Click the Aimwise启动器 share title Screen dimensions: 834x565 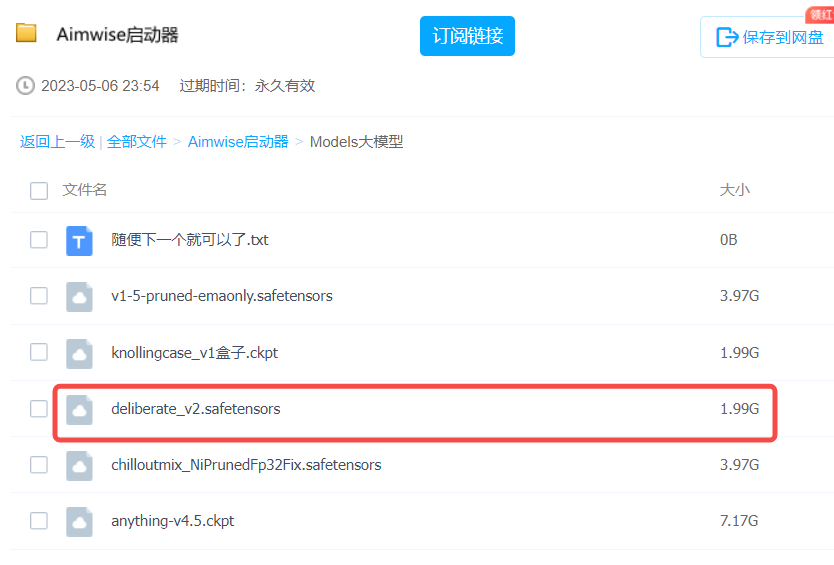pyautogui.click(x=118, y=35)
